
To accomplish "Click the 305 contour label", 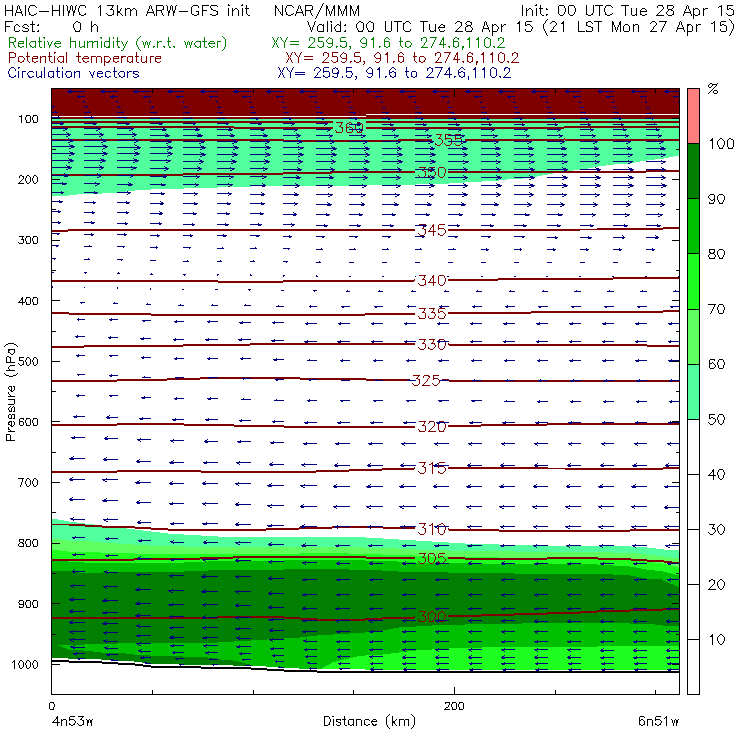I will (x=432, y=559).
